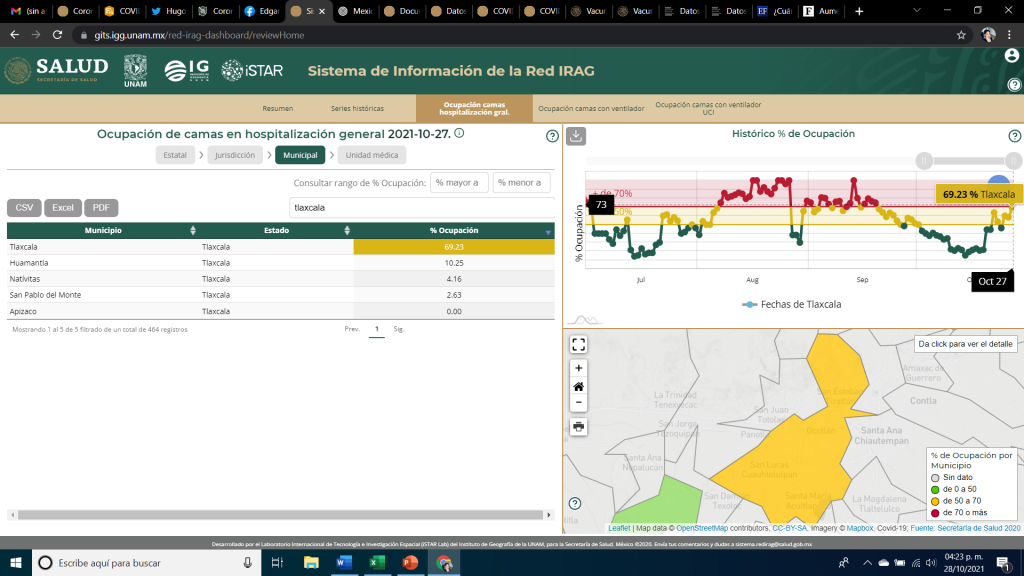Switch to the Series históricas tab
The image size is (1024, 576).
point(357,108)
